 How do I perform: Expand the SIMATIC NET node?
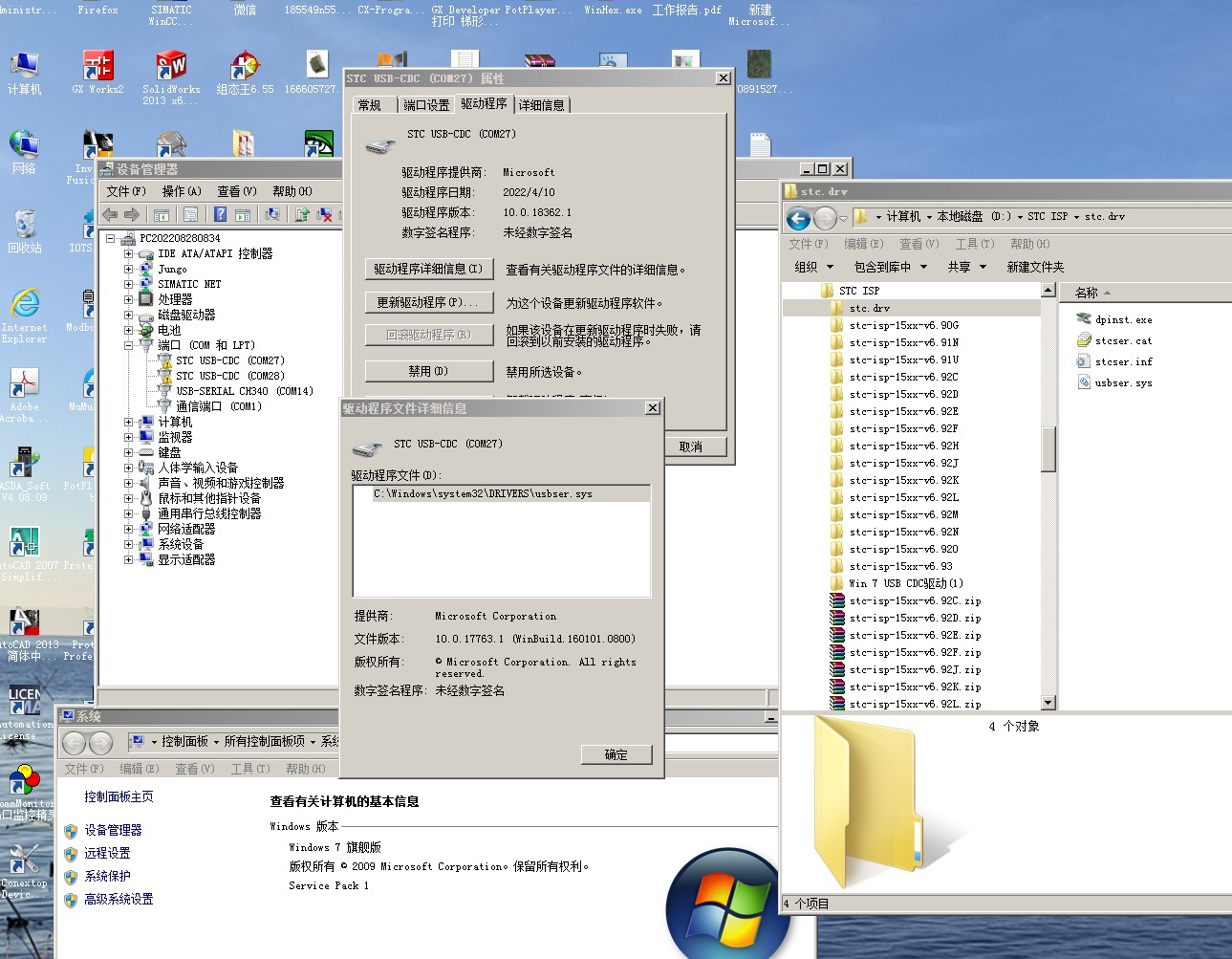129,285
